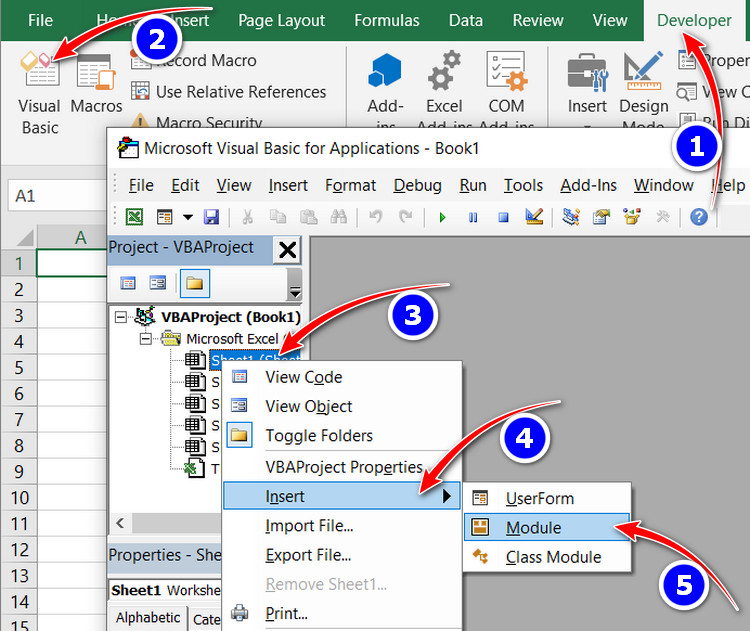Open the Review ribbon tab

tap(538, 21)
